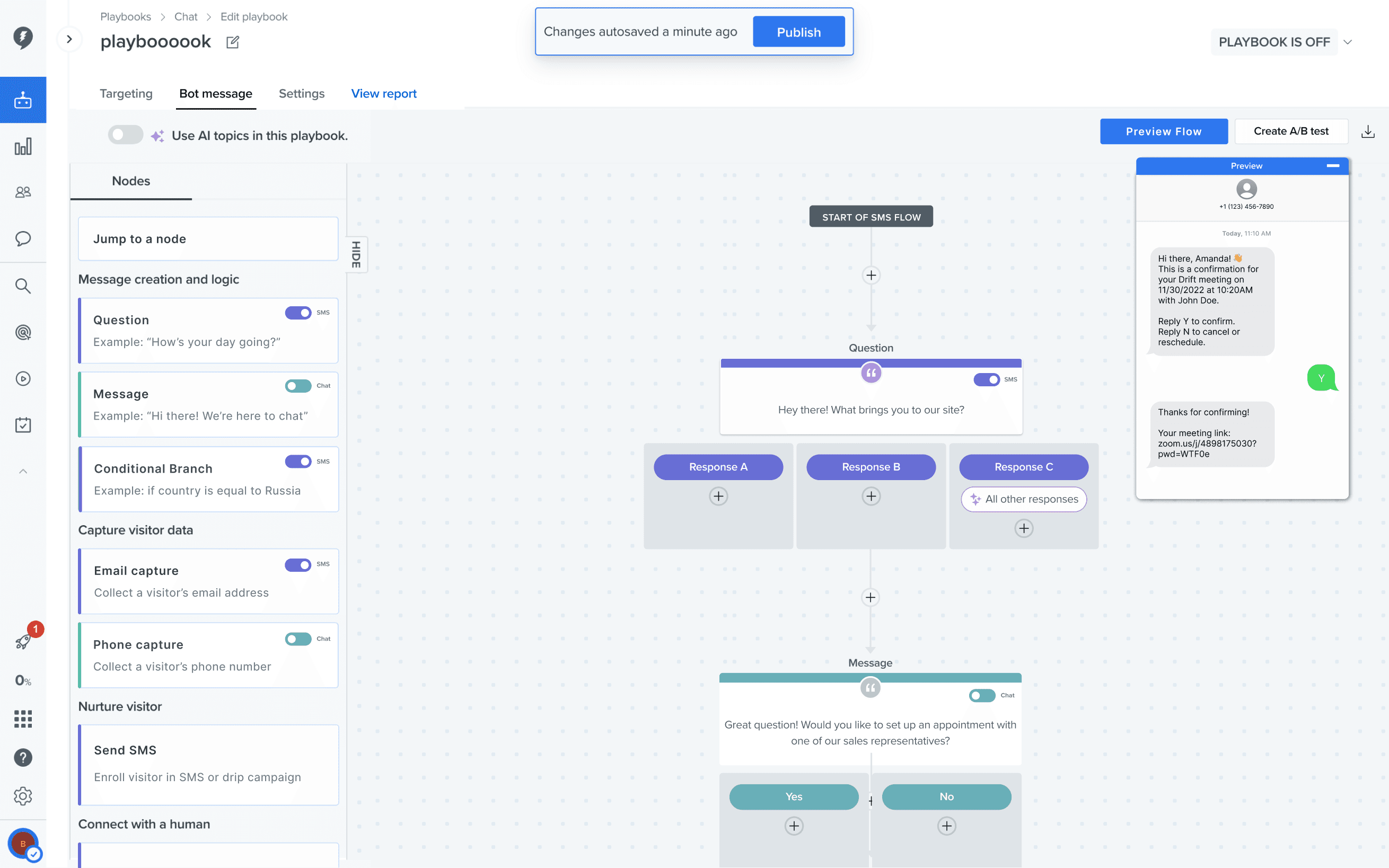This screenshot has width=1389, height=868.
Task: Click the 0% progress indicator icon
Action: click(23, 680)
